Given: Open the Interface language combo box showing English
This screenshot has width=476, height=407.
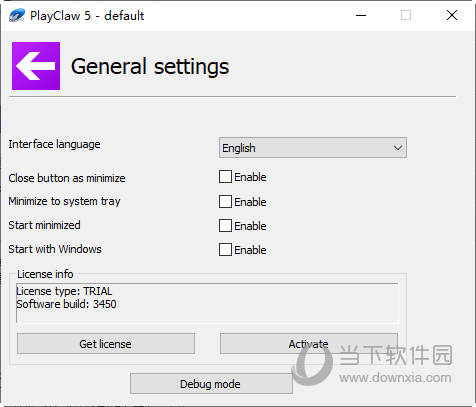Looking at the screenshot, I should click(313, 147).
